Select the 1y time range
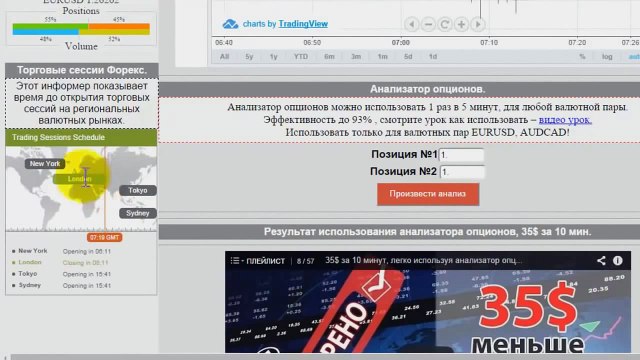640x360 pixels. 273,57
